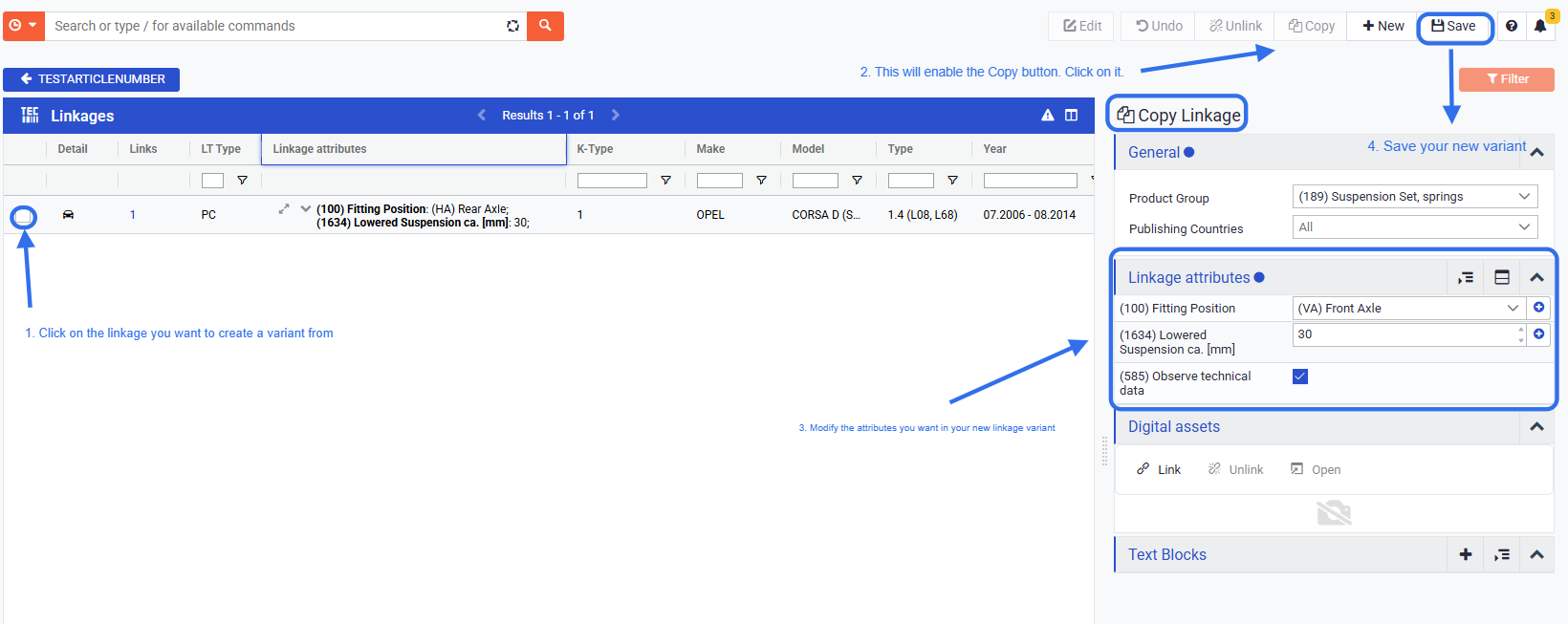This screenshot has height=624, width=1568.
Task: Click the warning triangle icon in Linkages header
Action: 1048,115
